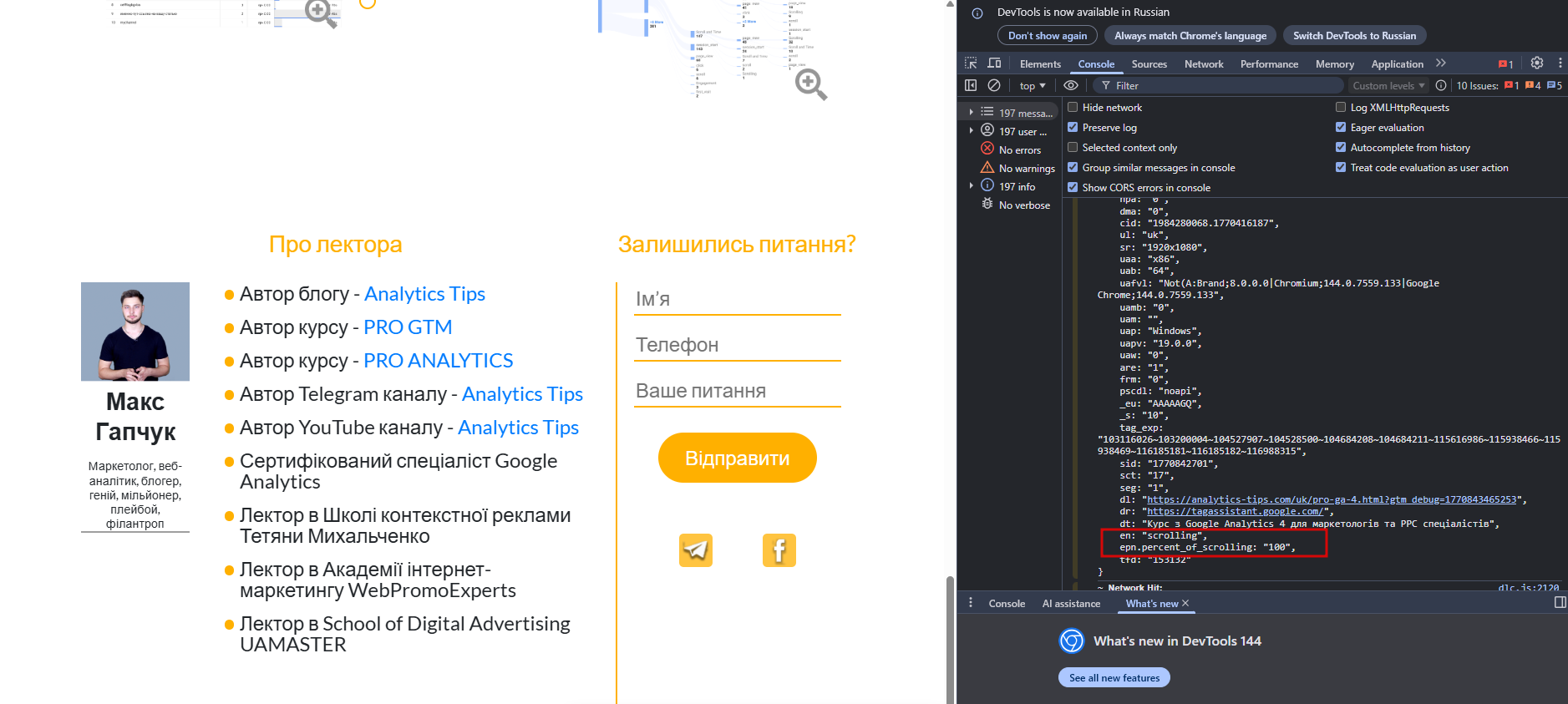The image size is (1568, 704).
Task: Switch to the Elements tab
Action: (1040, 64)
